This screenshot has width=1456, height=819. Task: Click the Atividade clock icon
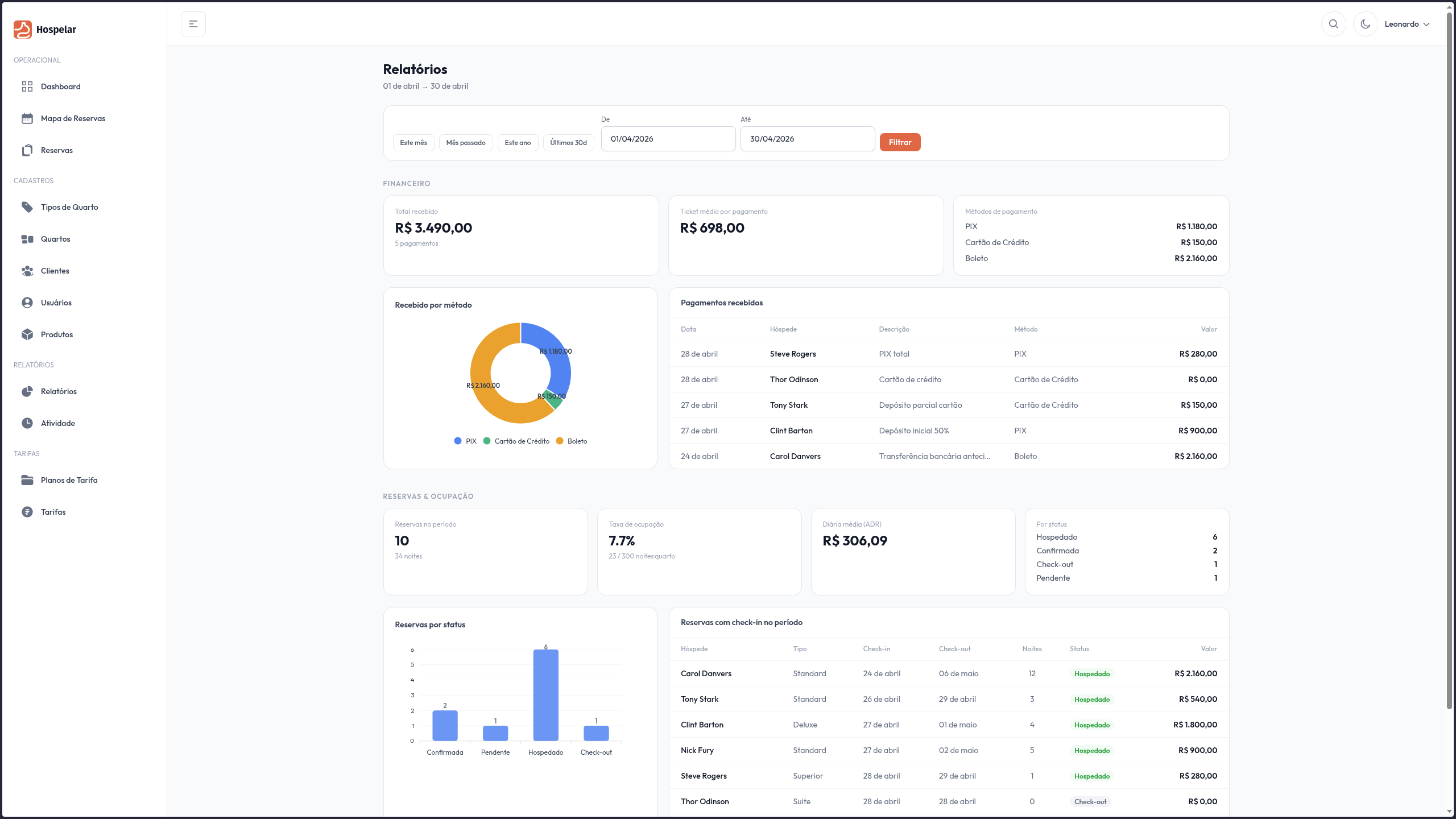coord(27,423)
